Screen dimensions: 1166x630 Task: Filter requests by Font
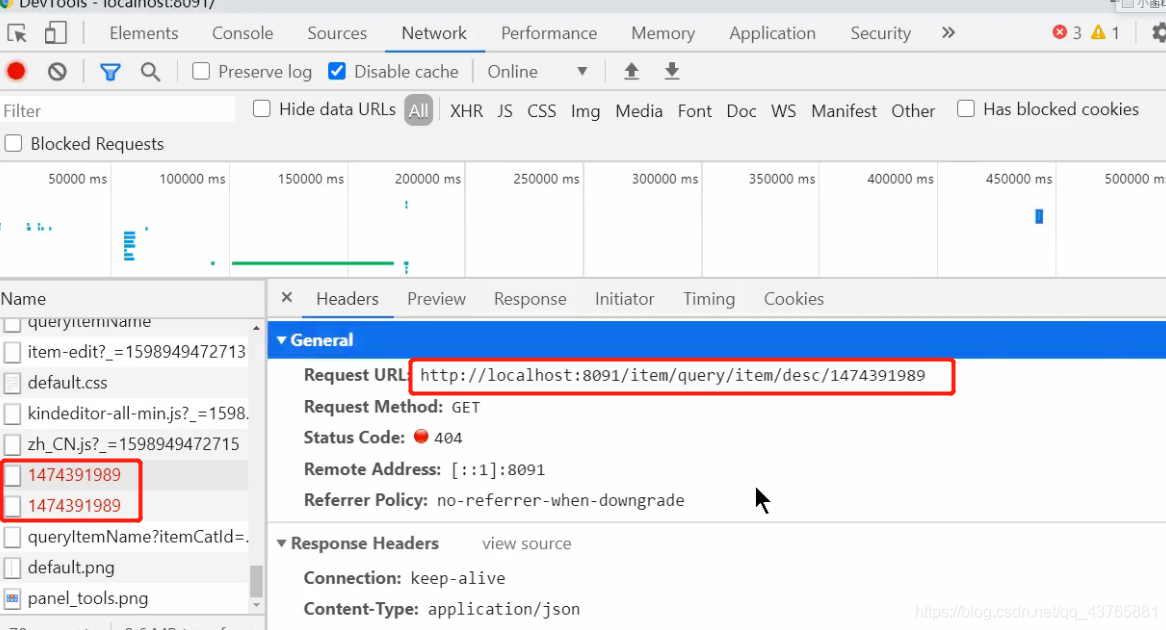coord(695,111)
